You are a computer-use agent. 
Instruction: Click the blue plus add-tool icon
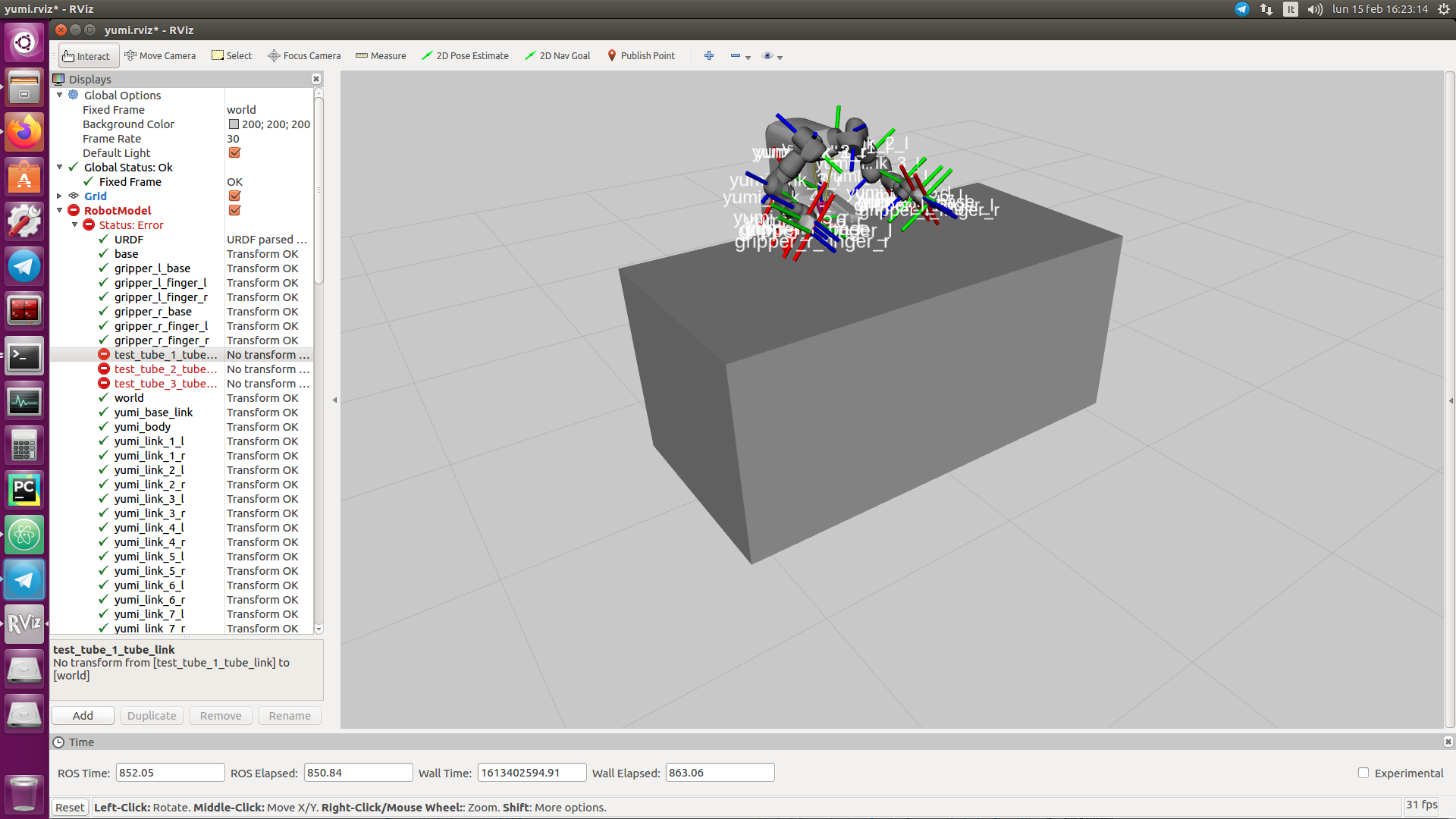709,55
